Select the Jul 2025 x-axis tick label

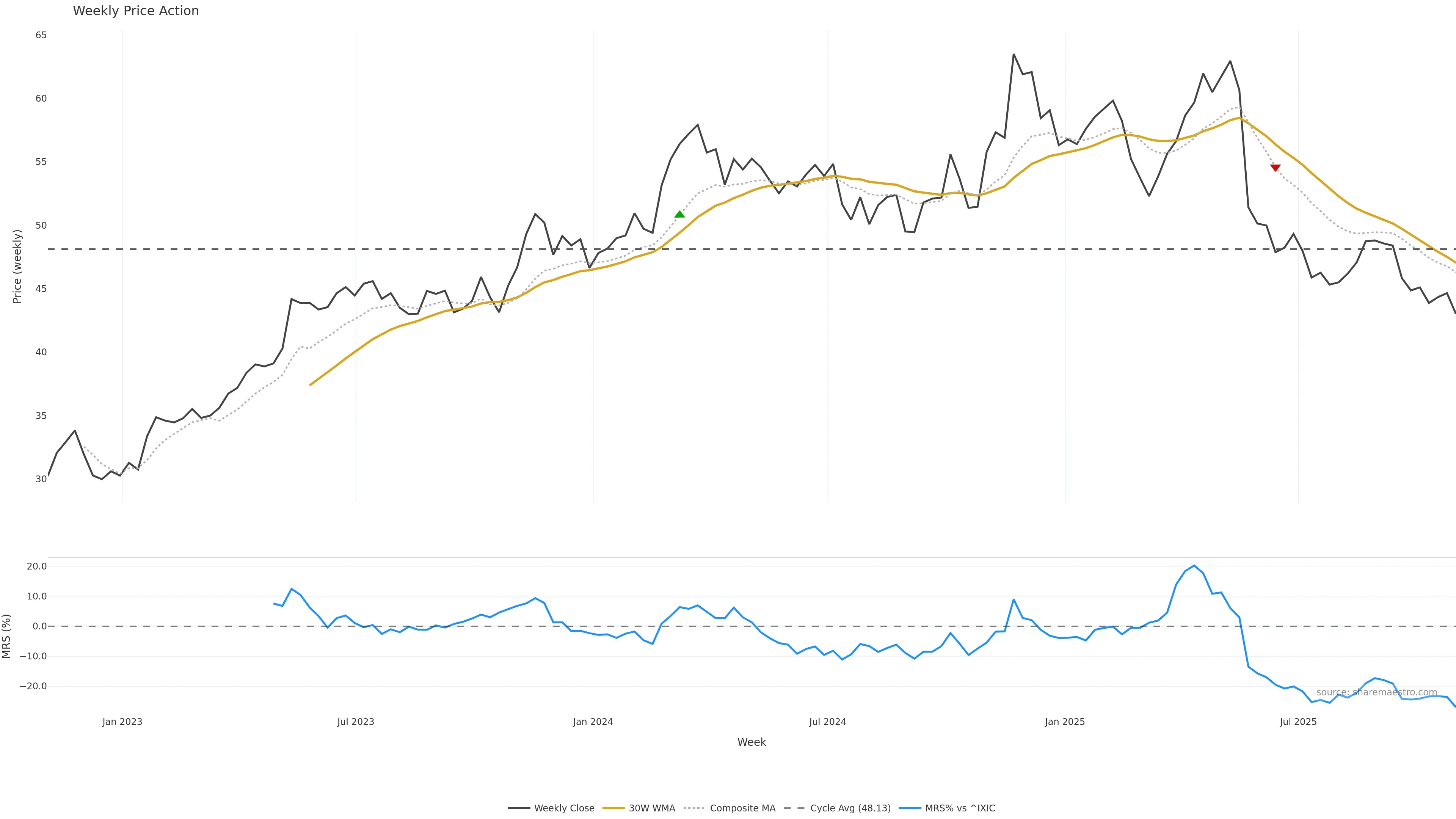tap(1298, 722)
